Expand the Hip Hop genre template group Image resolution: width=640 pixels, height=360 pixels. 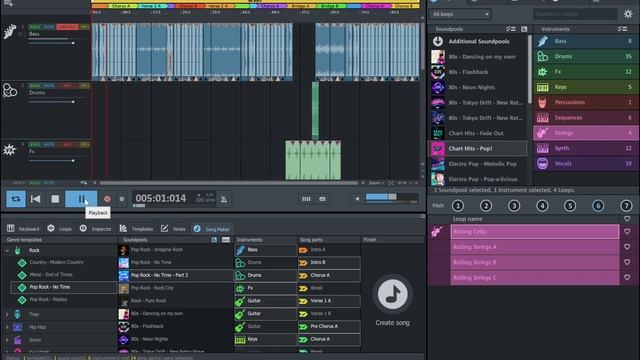(7, 327)
